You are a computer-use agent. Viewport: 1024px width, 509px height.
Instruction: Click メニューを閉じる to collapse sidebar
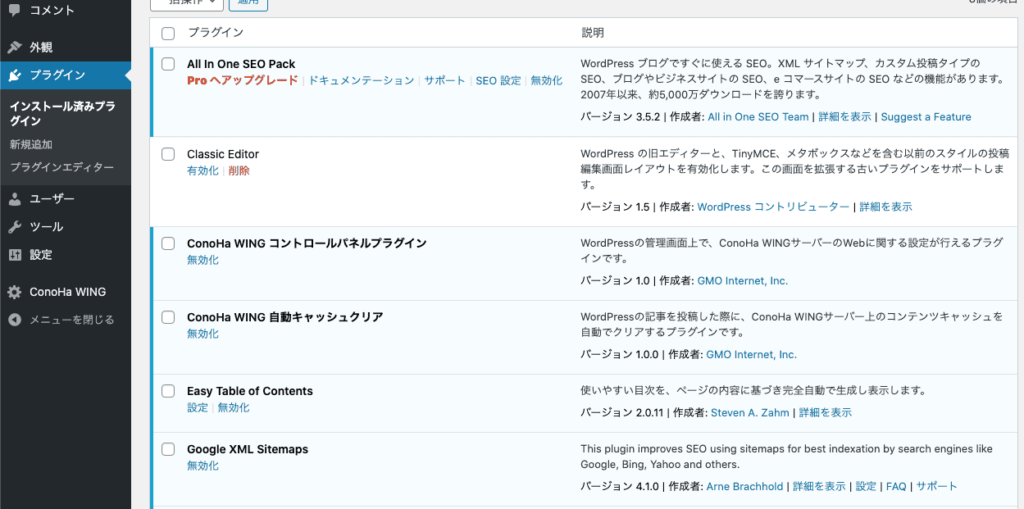click(x=72, y=320)
